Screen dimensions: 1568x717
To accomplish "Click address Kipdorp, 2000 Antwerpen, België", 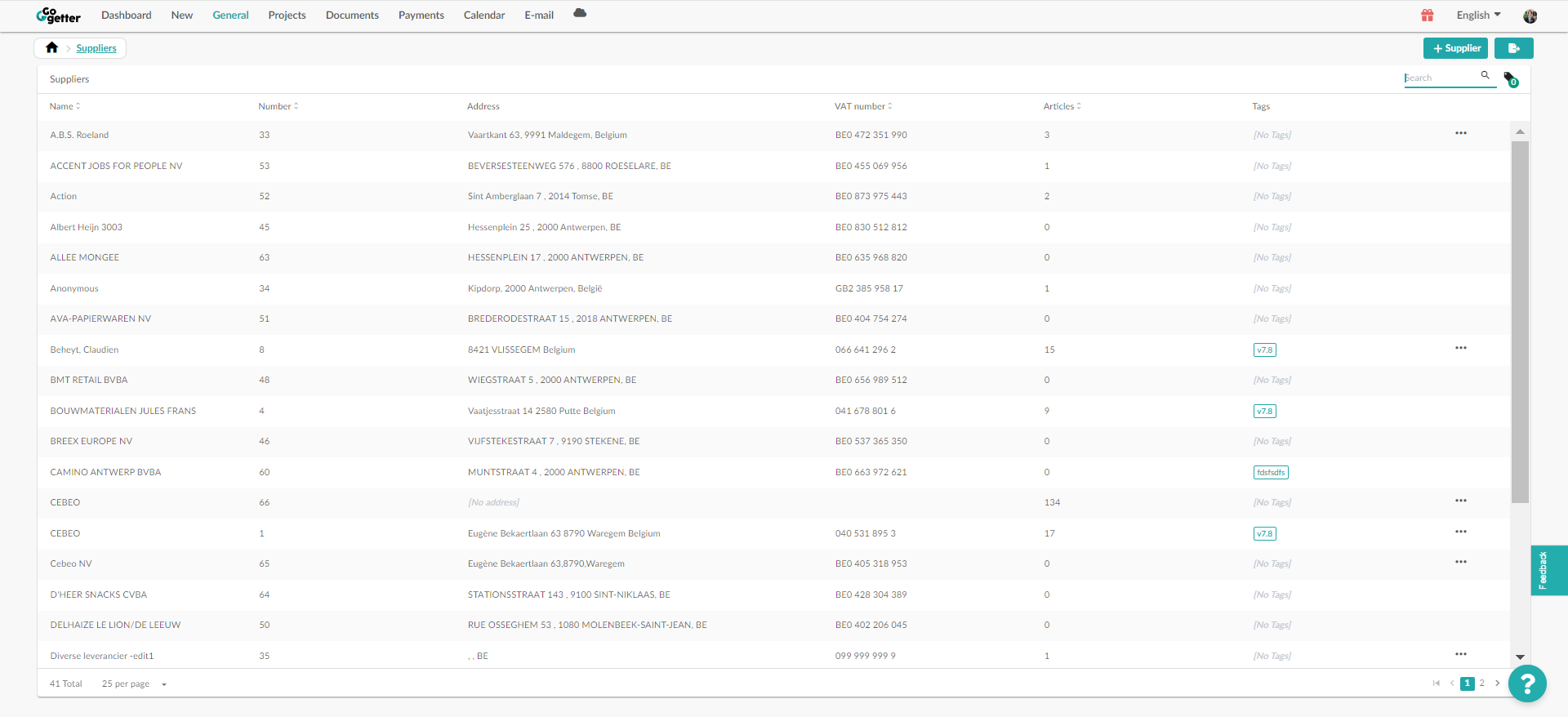I will 535,288.
